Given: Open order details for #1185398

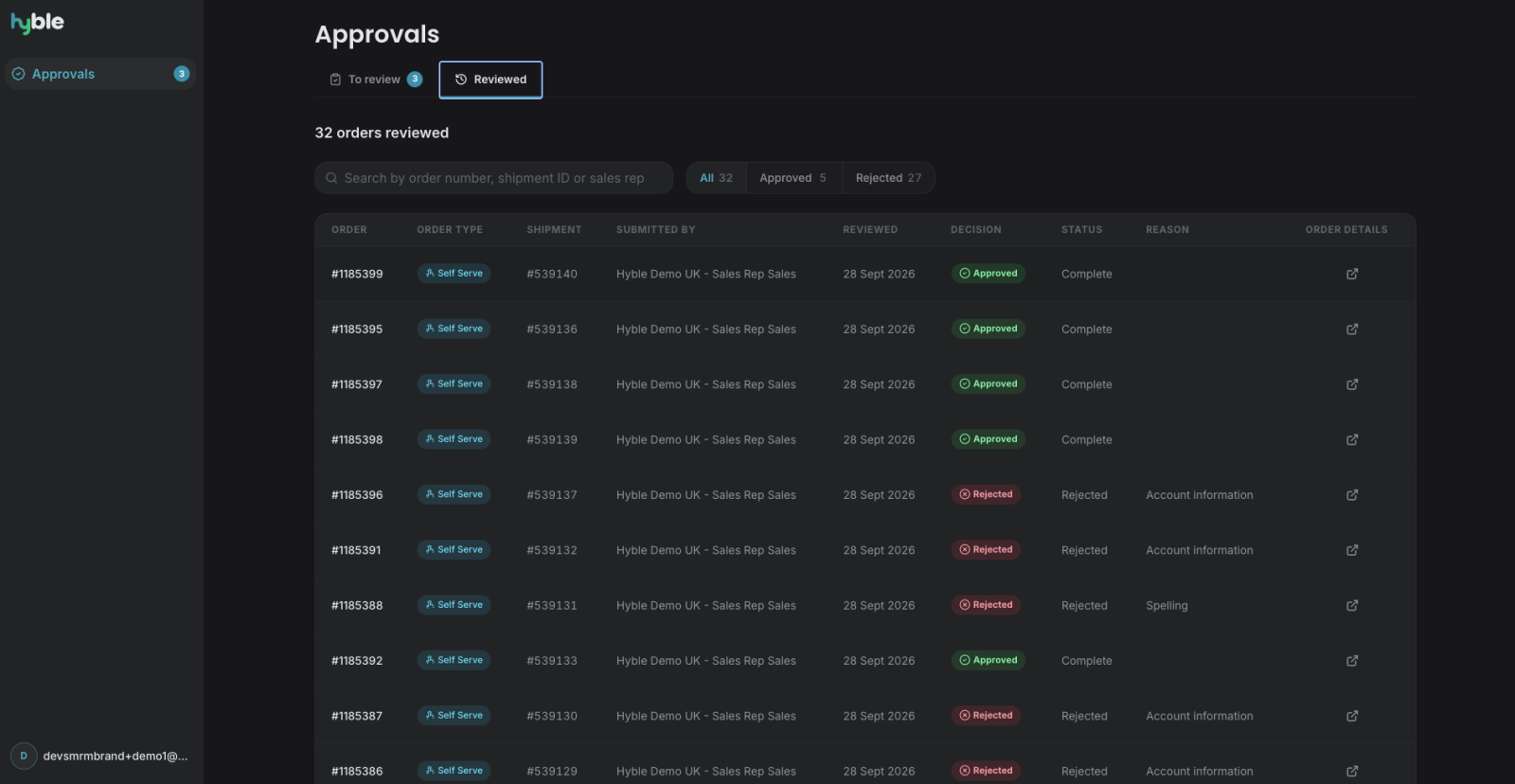Looking at the screenshot, I should pyautogui.click(x=1352, y=439).
